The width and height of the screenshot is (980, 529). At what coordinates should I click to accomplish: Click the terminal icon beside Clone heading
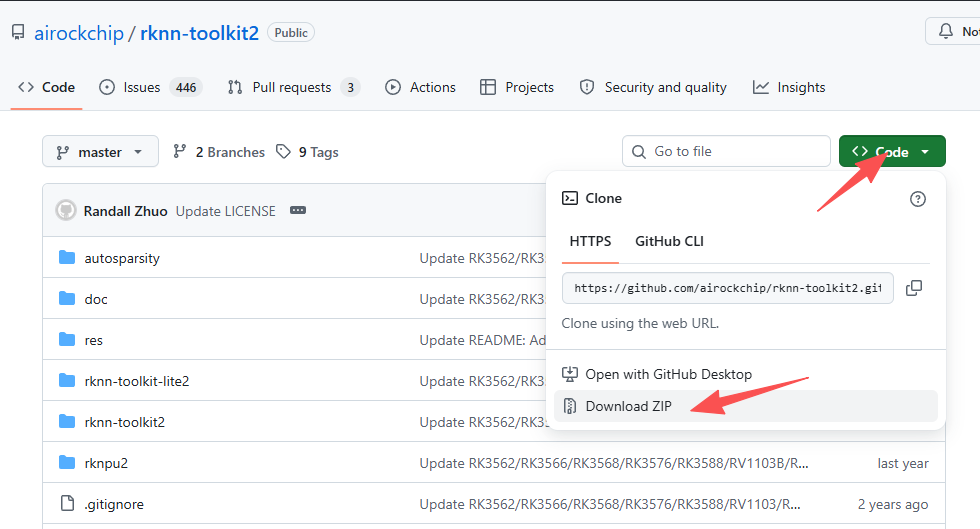click(570, 198)
